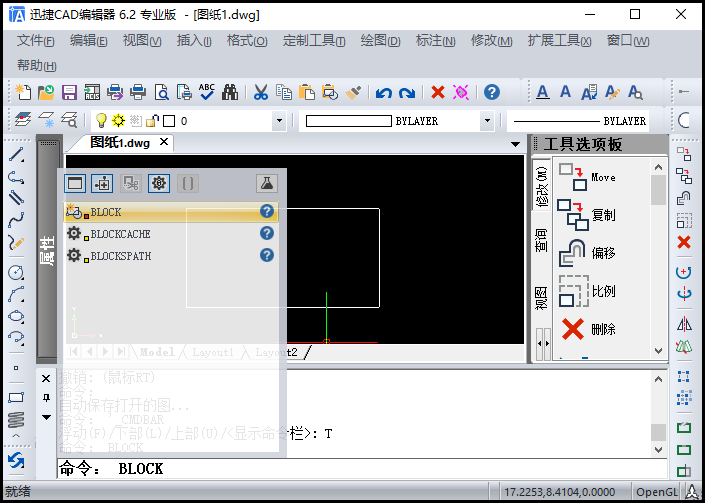The width and height of the screenshot is (705, 503).
Task: Open help for BLOCKSPATH entry
Action: tap(267, 255)
